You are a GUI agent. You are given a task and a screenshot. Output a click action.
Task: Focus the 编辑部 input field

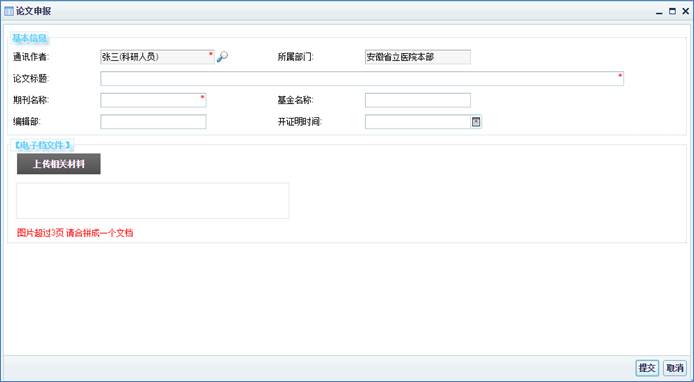(x=153, y=121)
